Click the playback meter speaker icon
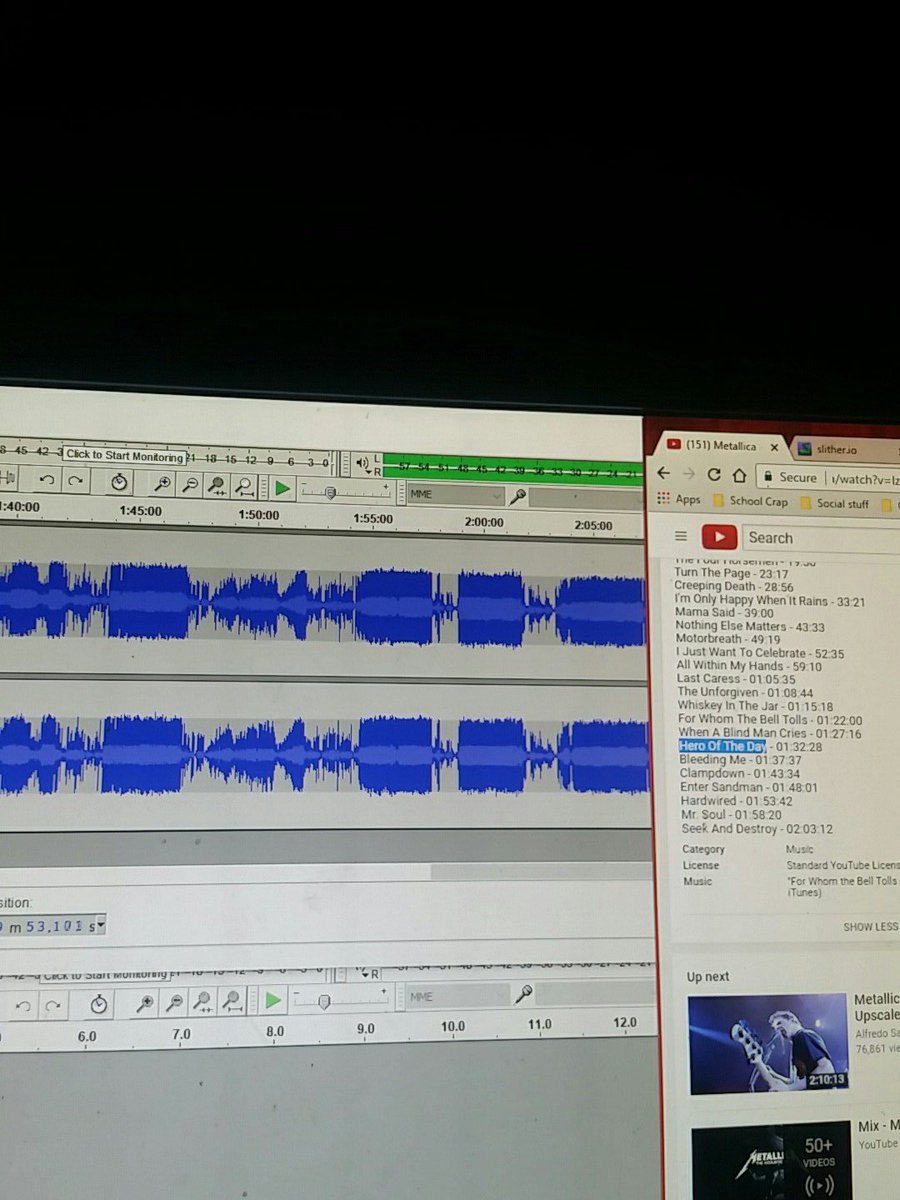This screenshot has height=1200, width=900. click(x=361, y=463)
